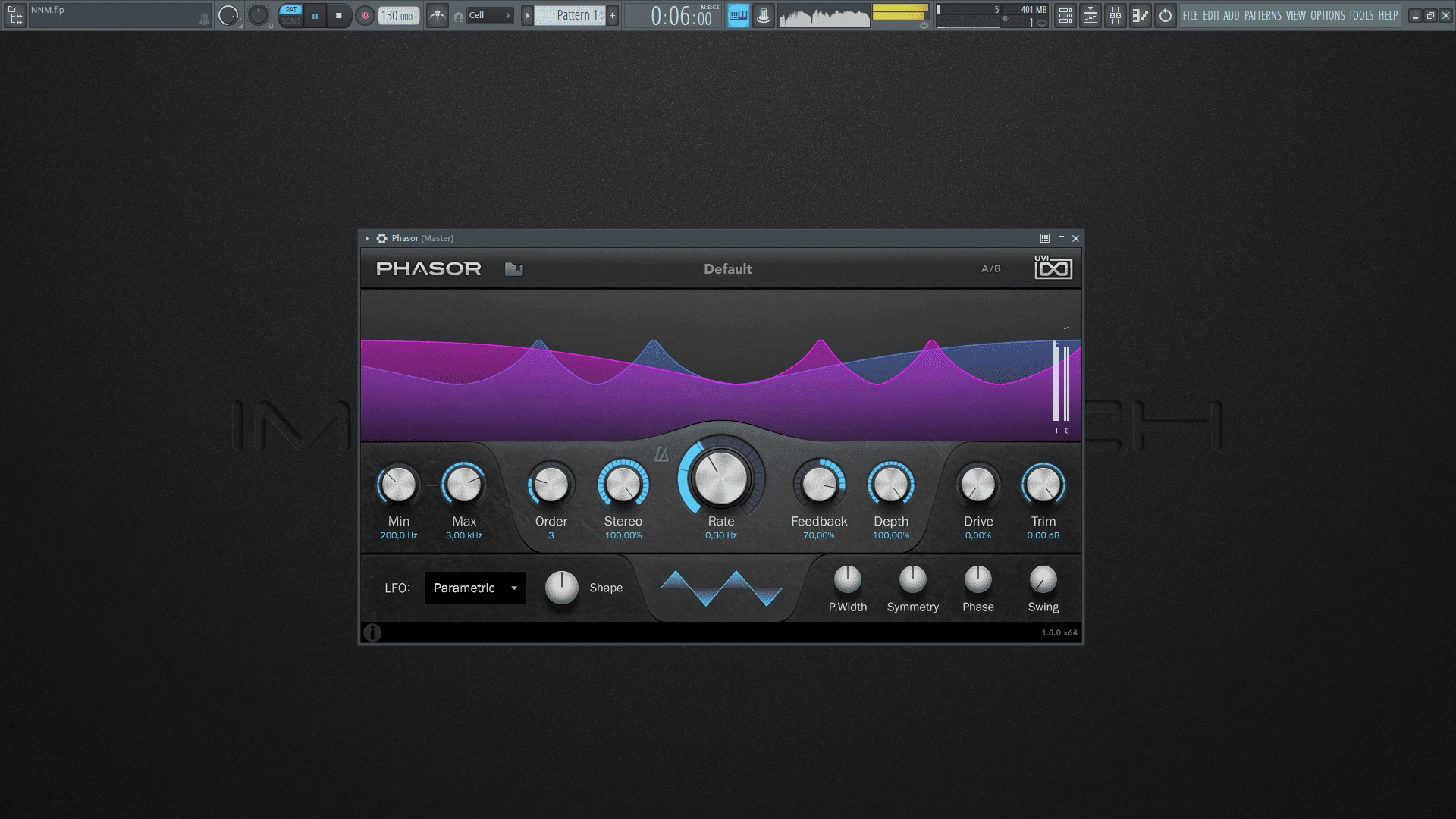The image size is (1456, 819).
Task: Add a new pattern with the plus button
Action: point(613,15)
